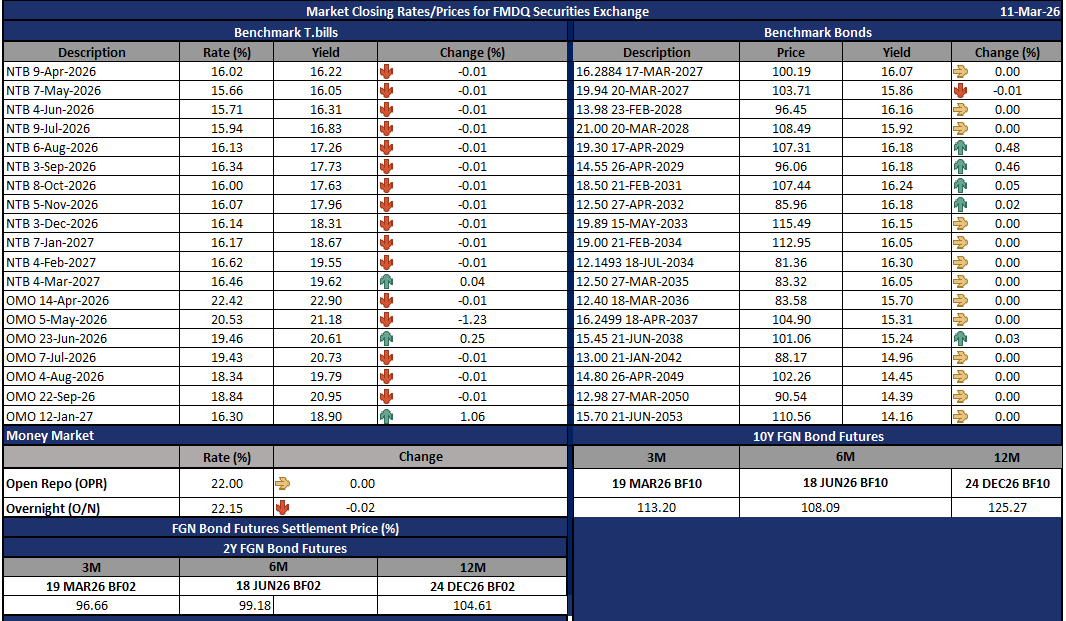Select the 18 JUN26 BF10 settlement price 108.09
Viewport: 1066px width, 621px height.
click(845, 507)
